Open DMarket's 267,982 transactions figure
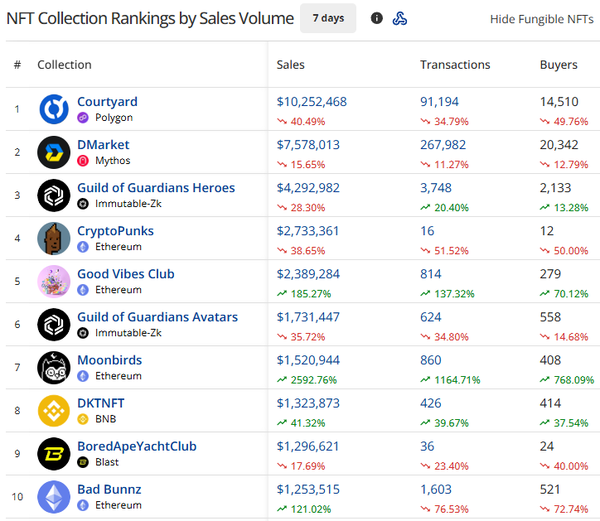 coord(443,145)
